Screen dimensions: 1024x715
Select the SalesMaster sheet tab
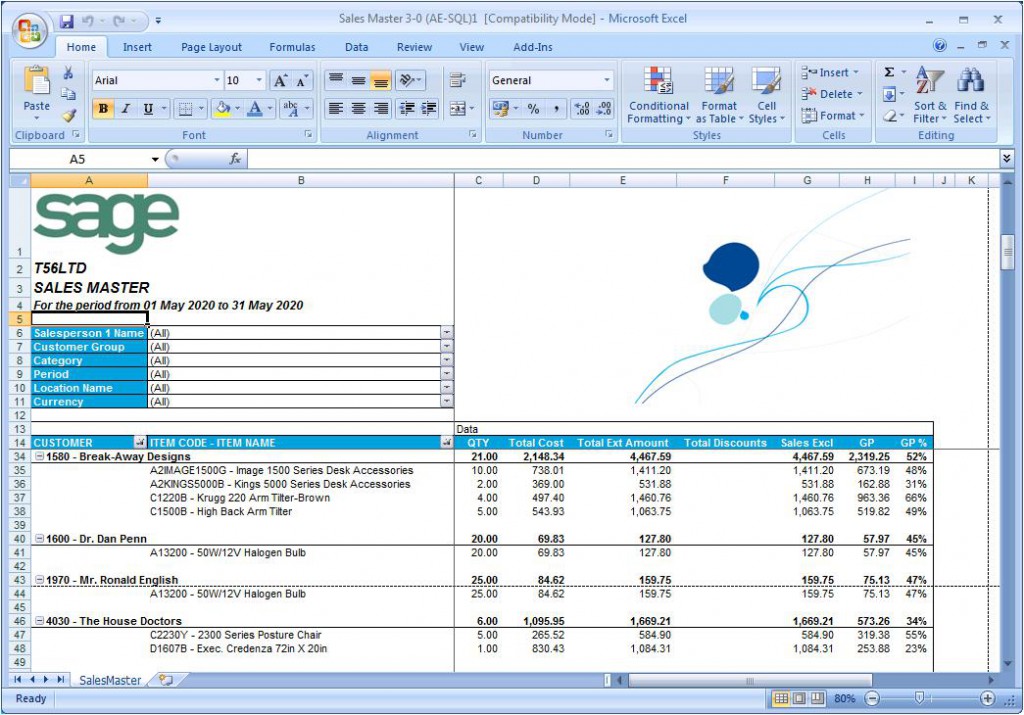(110, 680)
